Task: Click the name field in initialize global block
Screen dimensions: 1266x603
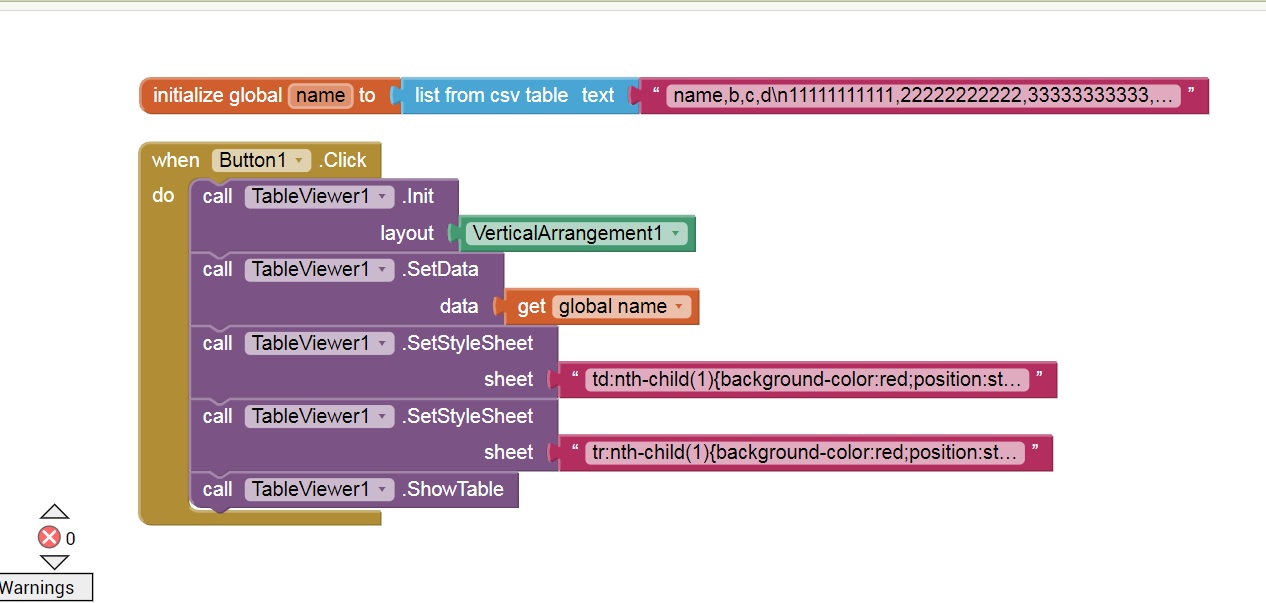Action: coord(320,96)
